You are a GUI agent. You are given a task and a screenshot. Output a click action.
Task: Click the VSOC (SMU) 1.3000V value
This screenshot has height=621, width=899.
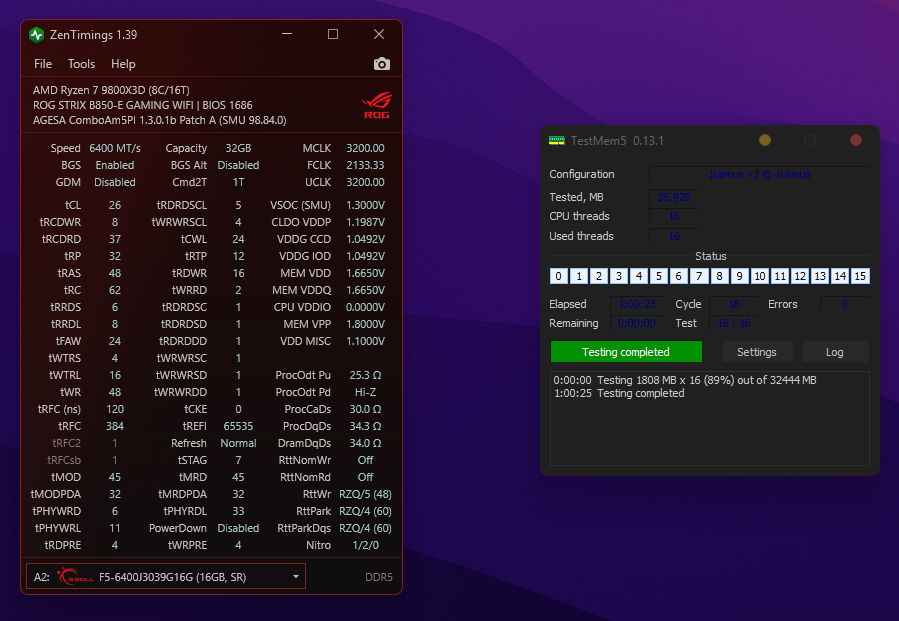[x=365, y=205]
